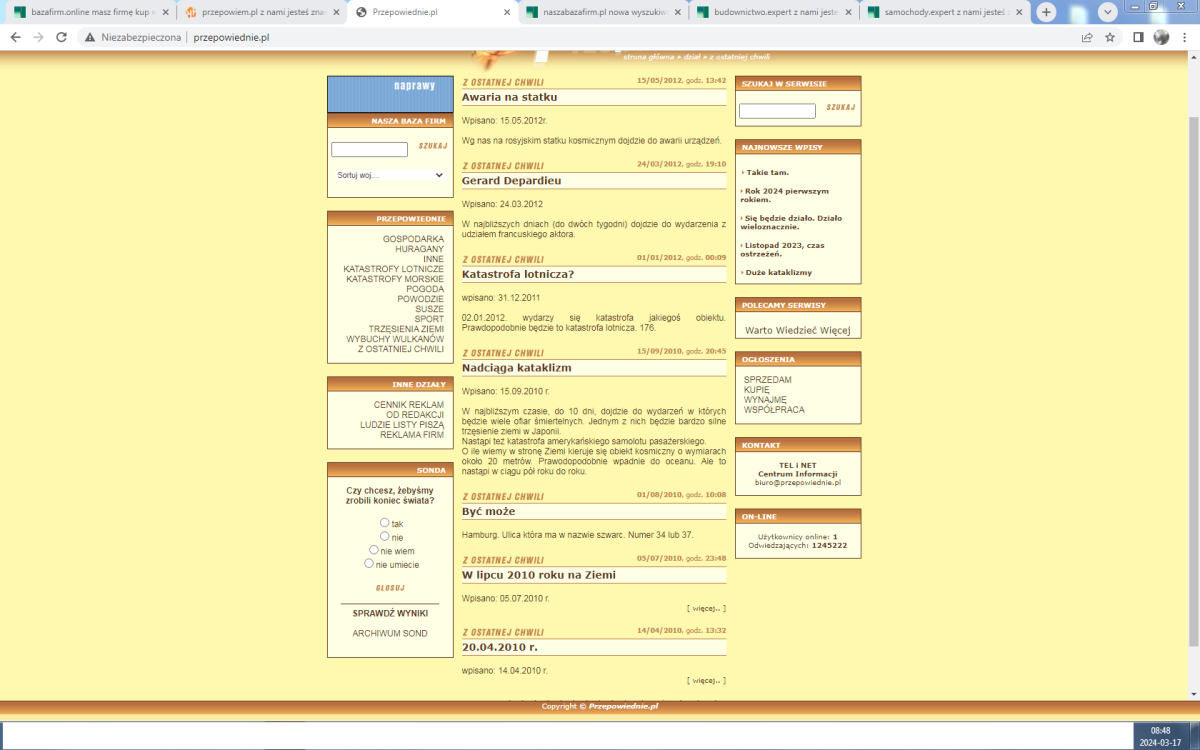Click the Niezabezpieczona security warning icon

[x=90, y=37]
